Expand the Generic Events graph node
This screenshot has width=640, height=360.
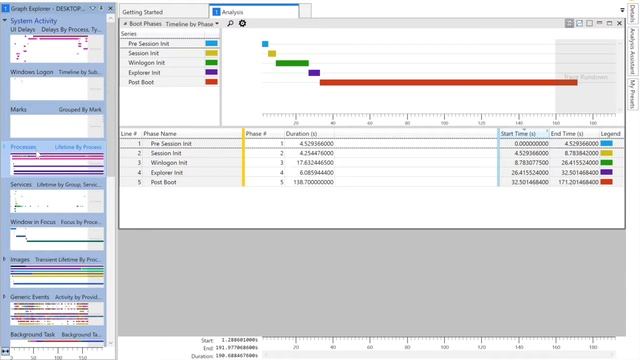(4, 297)
